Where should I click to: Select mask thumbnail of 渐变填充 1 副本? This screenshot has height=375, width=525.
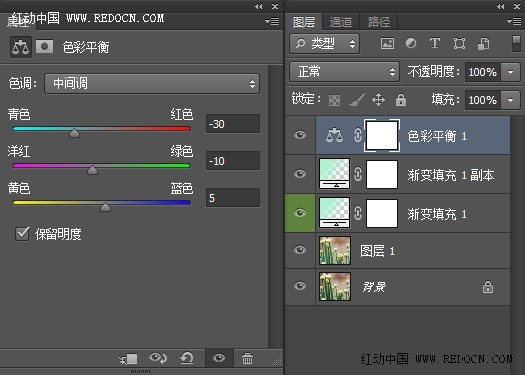click(x=382, y=174)
